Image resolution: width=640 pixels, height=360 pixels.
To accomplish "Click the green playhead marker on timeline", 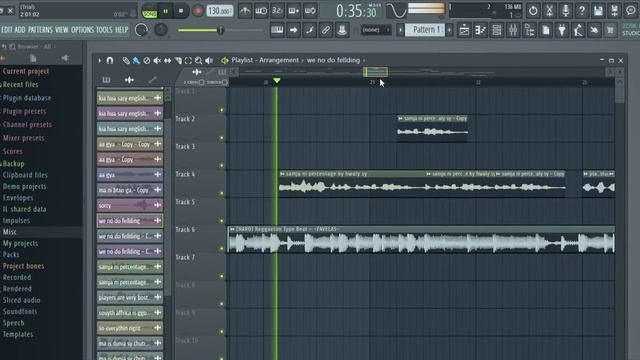I will pos(277,81).
